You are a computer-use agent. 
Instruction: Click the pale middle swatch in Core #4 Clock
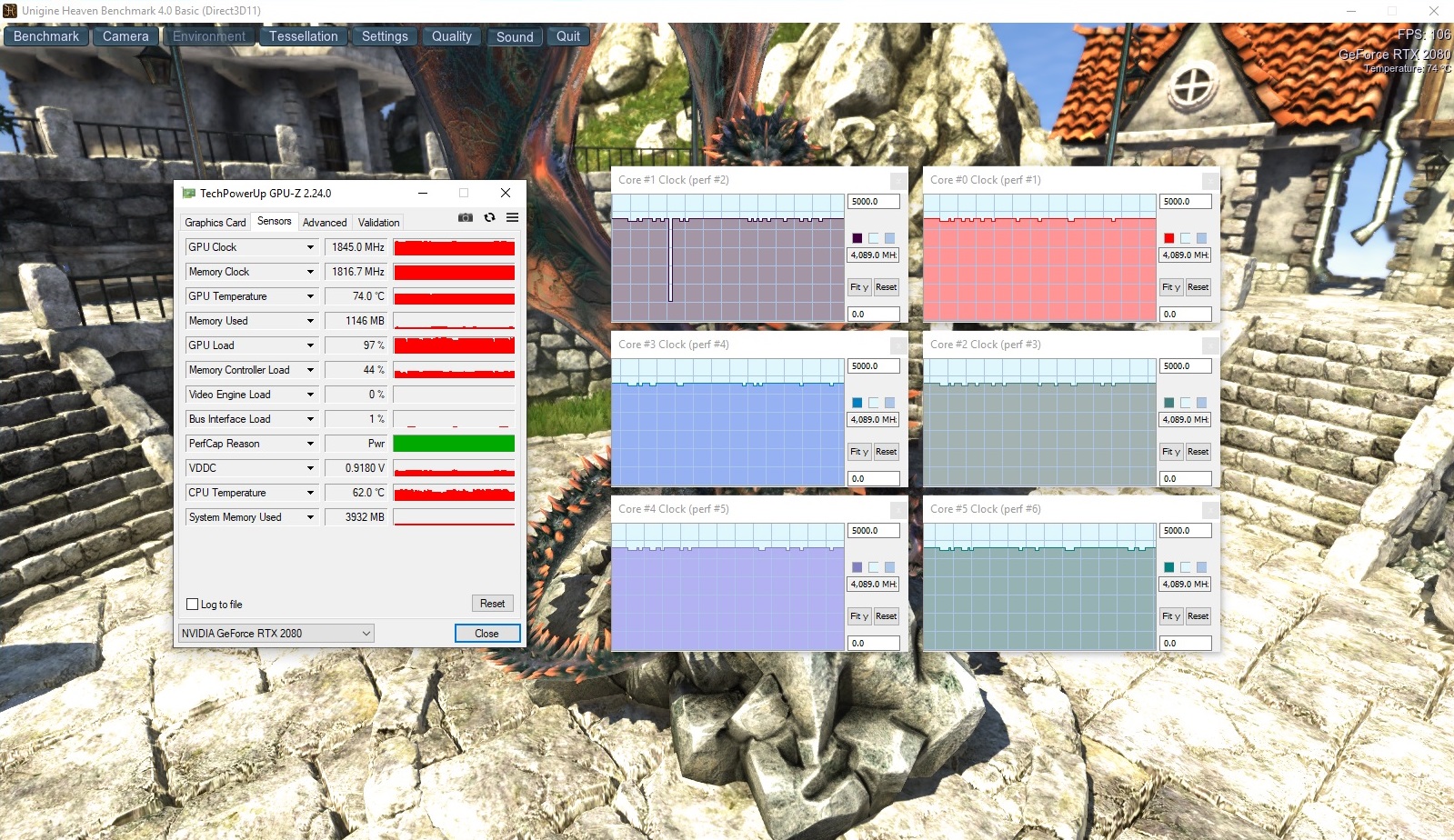[873, 567]
